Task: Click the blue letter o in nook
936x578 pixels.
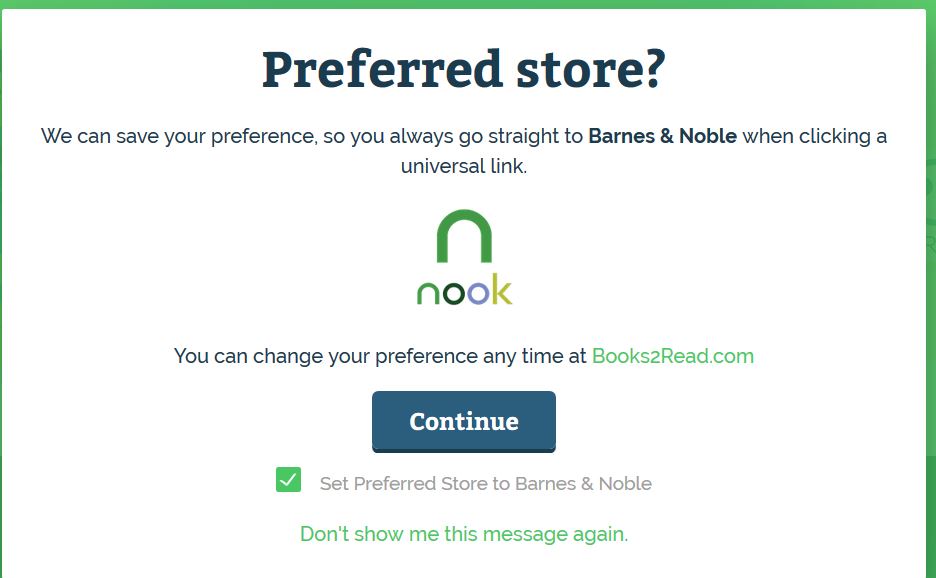Action: pos(478,292)
